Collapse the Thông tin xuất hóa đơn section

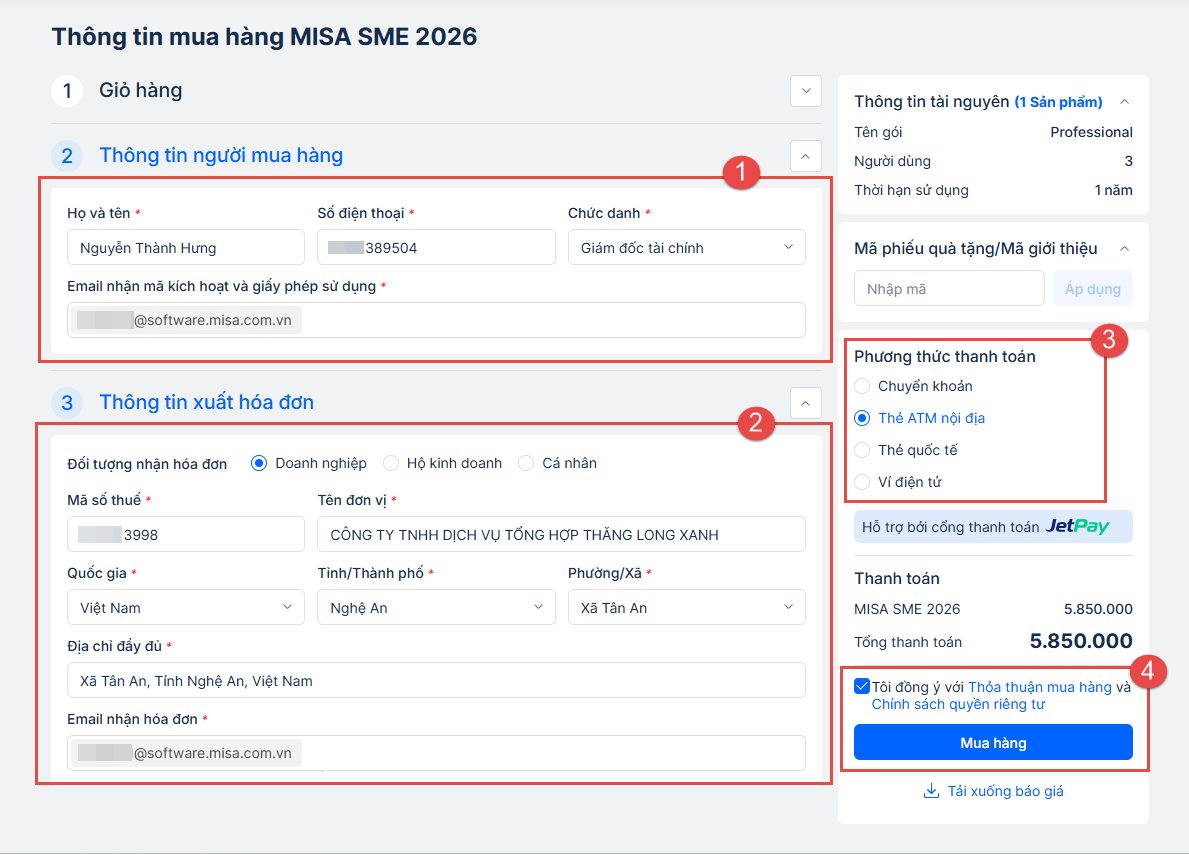pyautogui.click(x=805, y=402)
